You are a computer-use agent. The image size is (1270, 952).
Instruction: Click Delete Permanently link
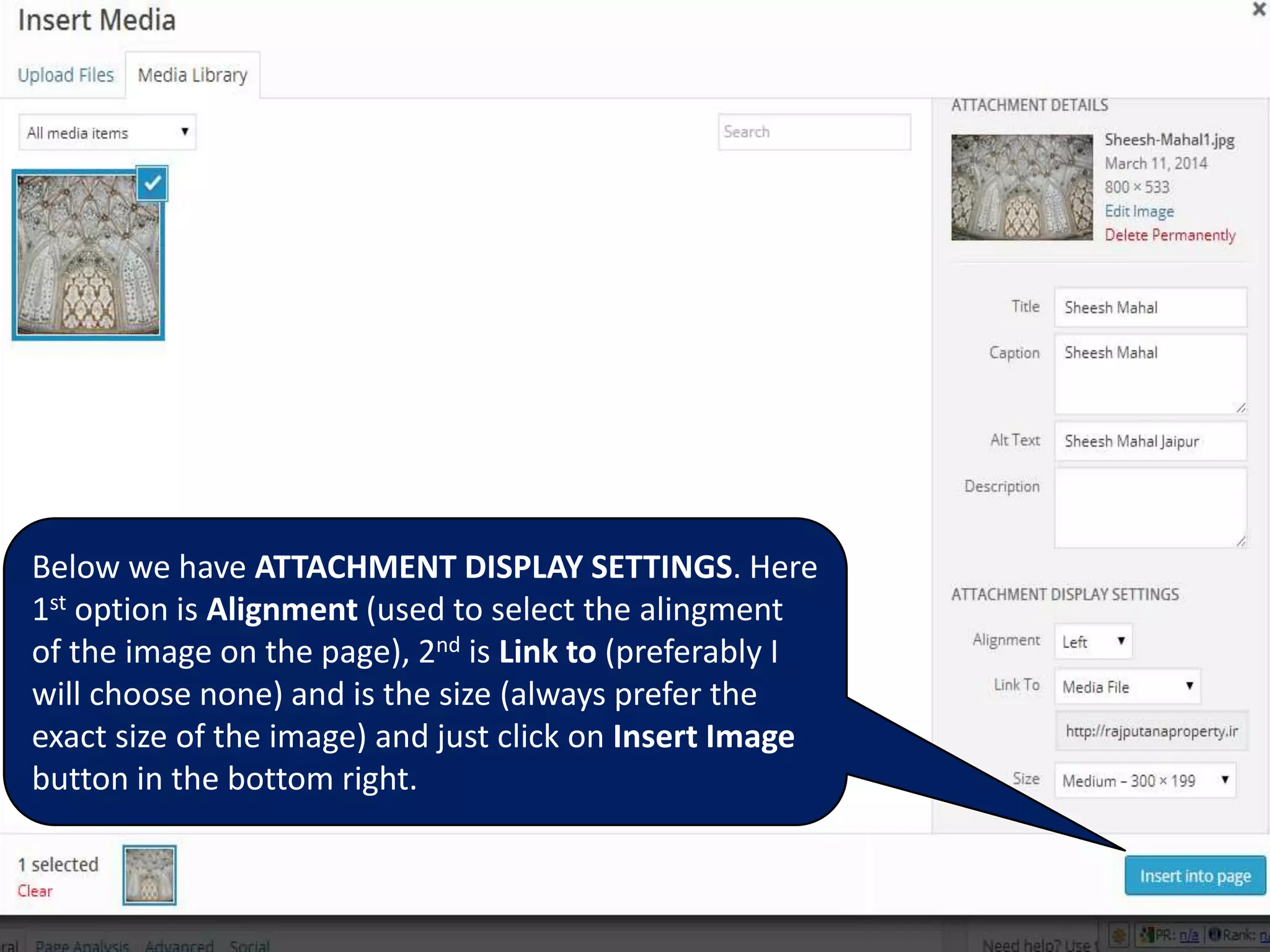(1170, 236)
